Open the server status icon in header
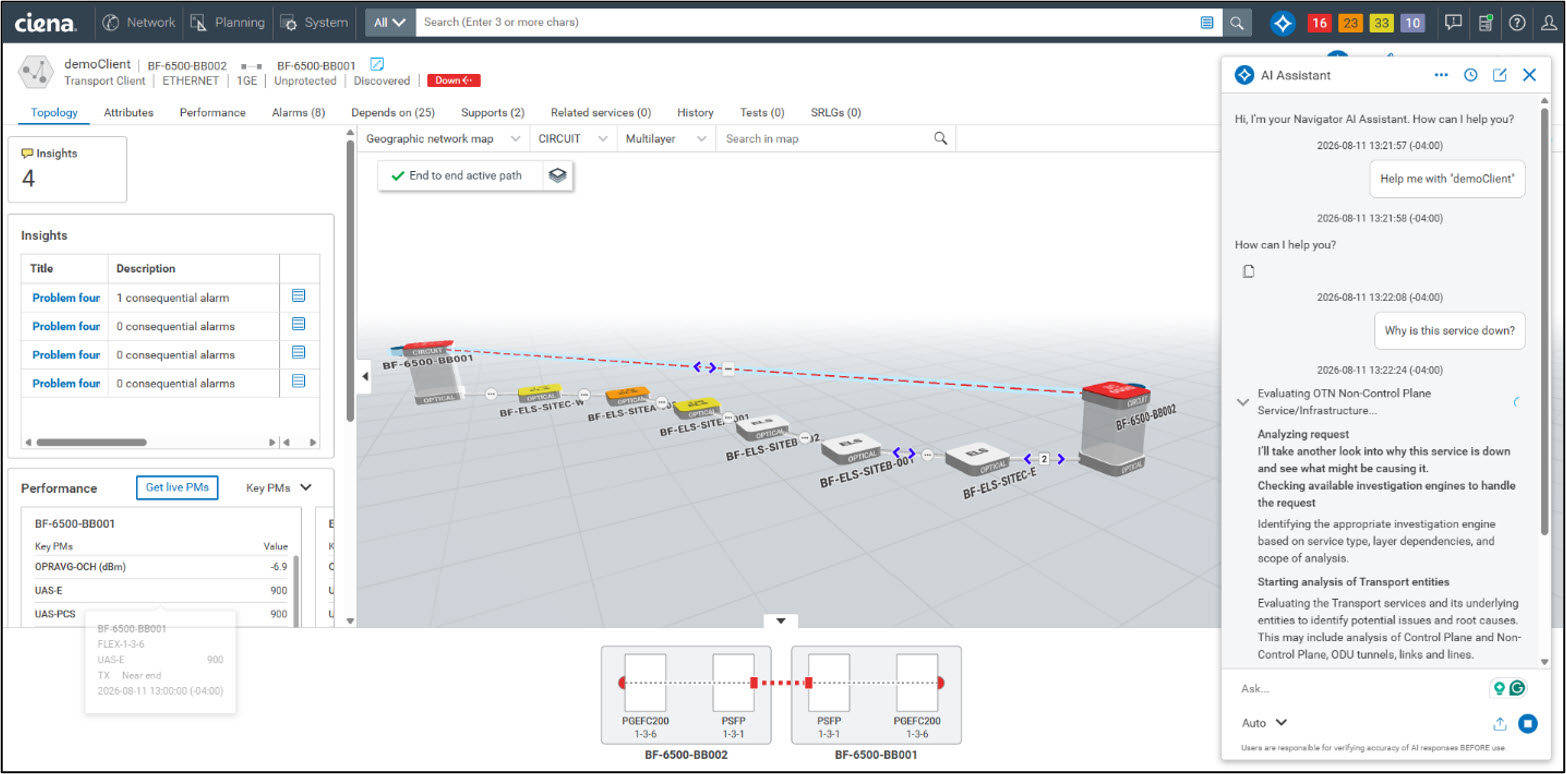Image resolution: width=1566 pixels, height=774 pixels. click(1486, 22)
